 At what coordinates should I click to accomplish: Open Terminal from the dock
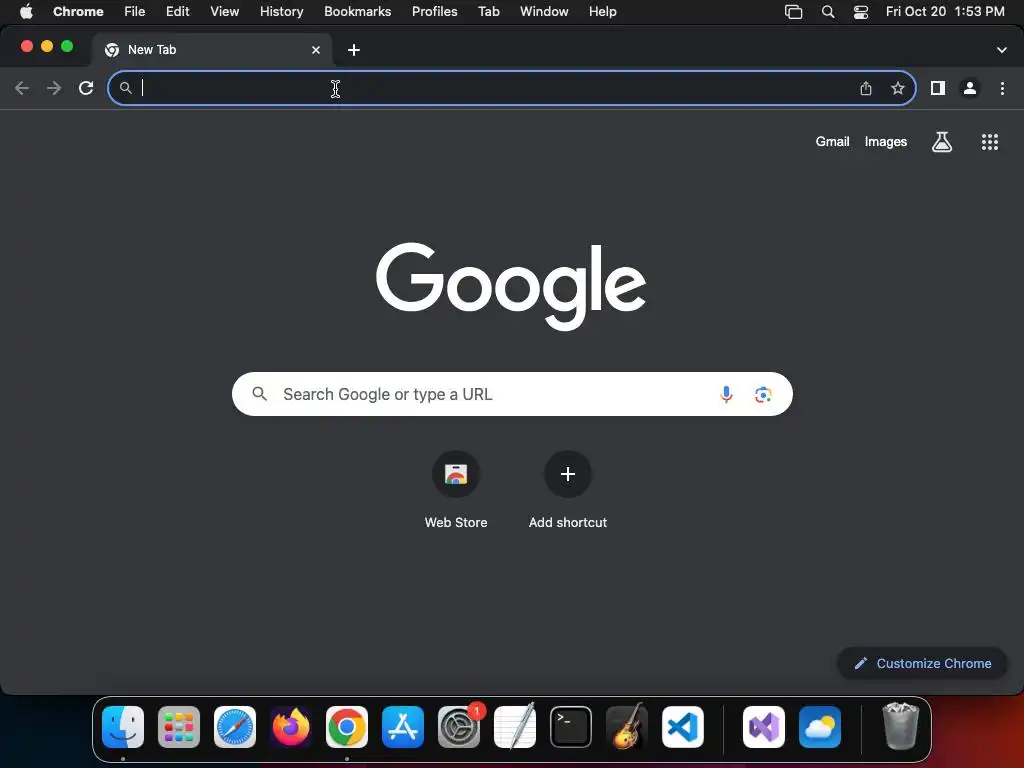(571, 727)
